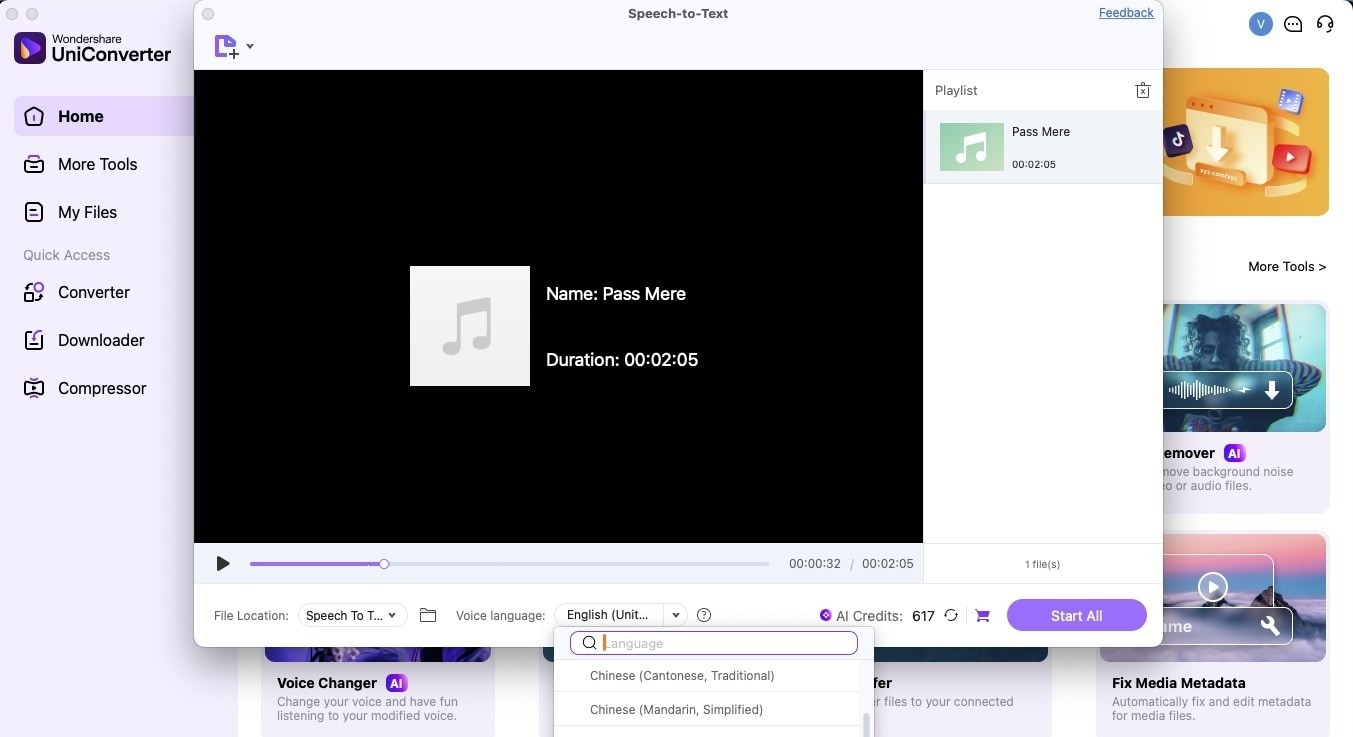Click the Wondershare UniConverter logo
The width and height of the screenshot is (1353, 737).
pos(93,48)
